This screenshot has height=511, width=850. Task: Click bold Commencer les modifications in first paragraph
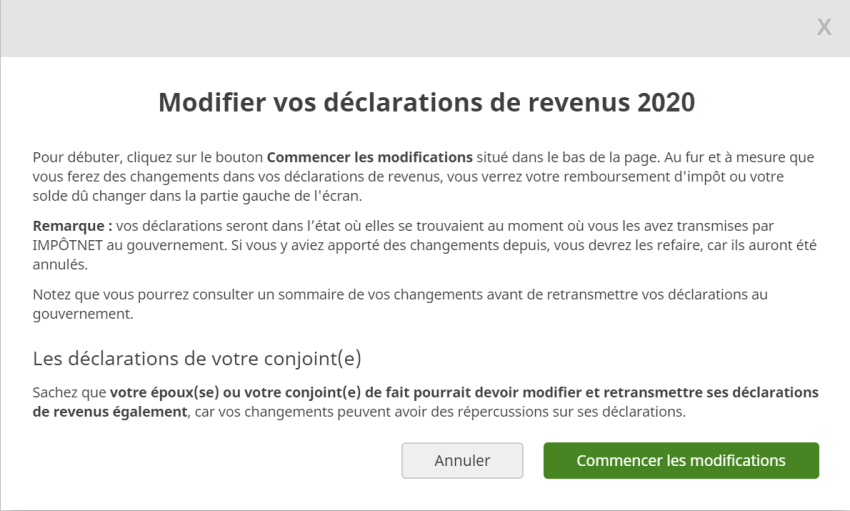click(369, 157)
